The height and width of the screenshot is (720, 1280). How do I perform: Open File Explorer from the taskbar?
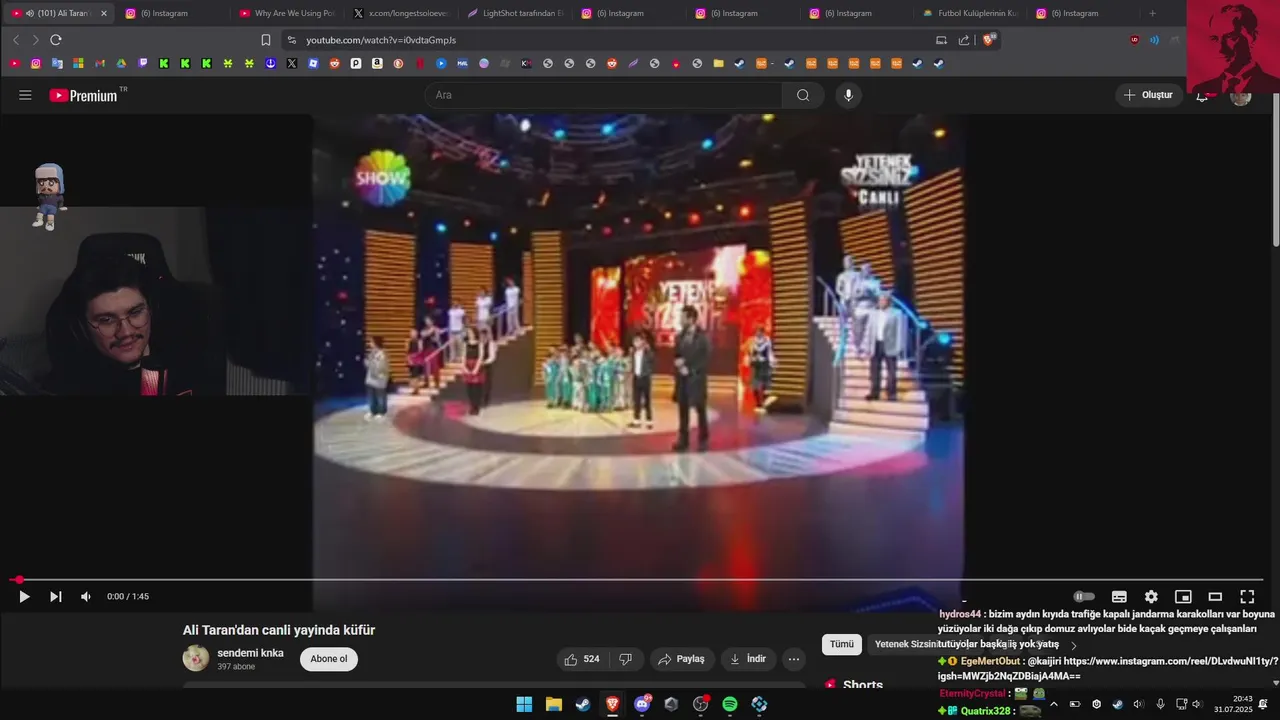point(554,704)
